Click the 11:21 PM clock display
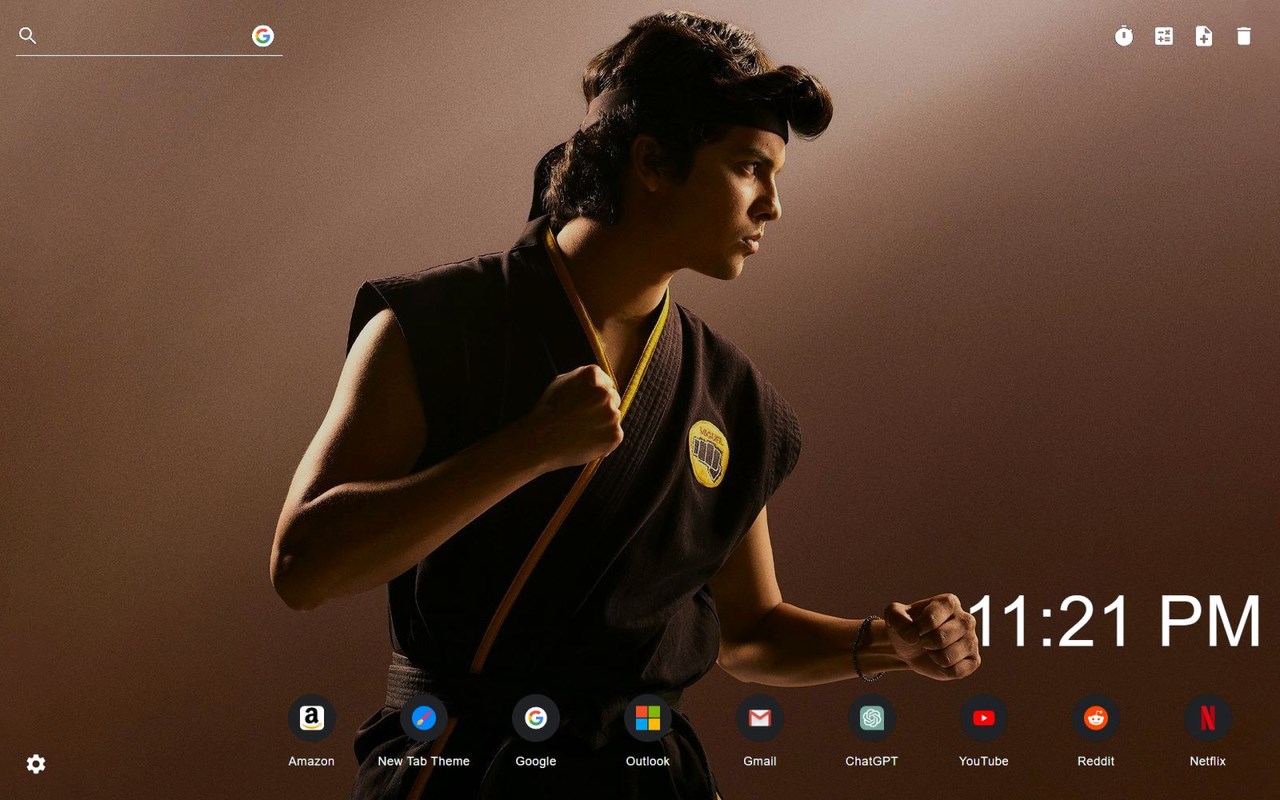Image resolution: width=1280 pixels, height=800 pixels. point(1114,622)
